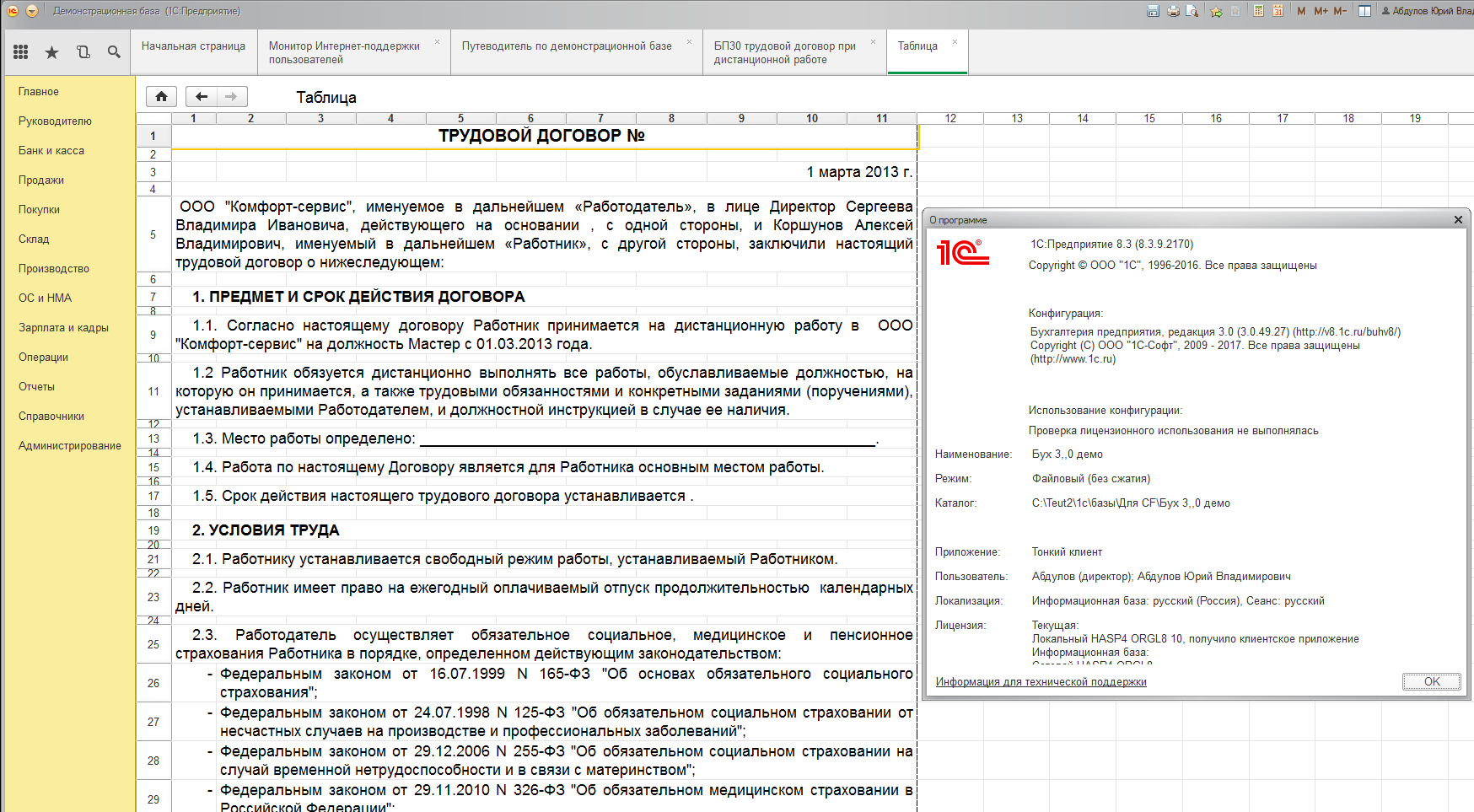Open the Главное section

tap(39, 92)
